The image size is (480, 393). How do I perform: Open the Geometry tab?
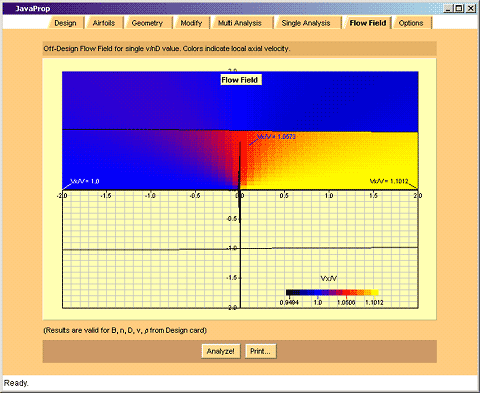(x=147, y=23)
